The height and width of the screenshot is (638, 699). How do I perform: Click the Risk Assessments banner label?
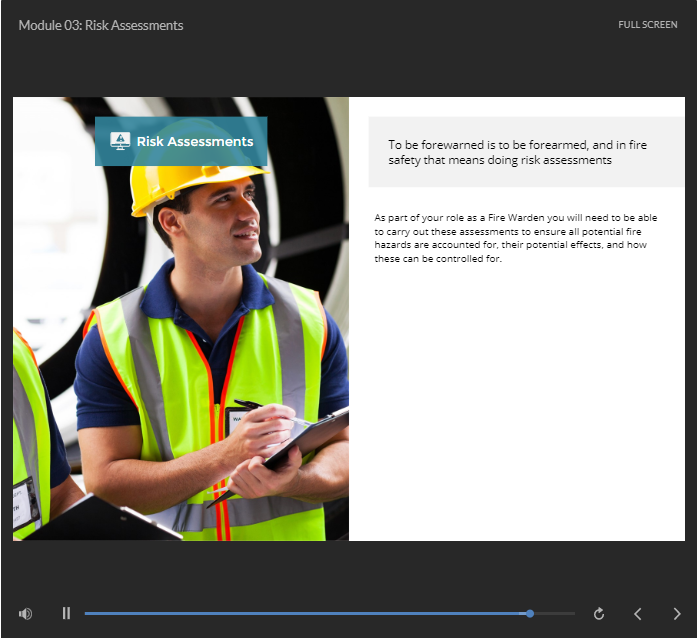point(194,142)
